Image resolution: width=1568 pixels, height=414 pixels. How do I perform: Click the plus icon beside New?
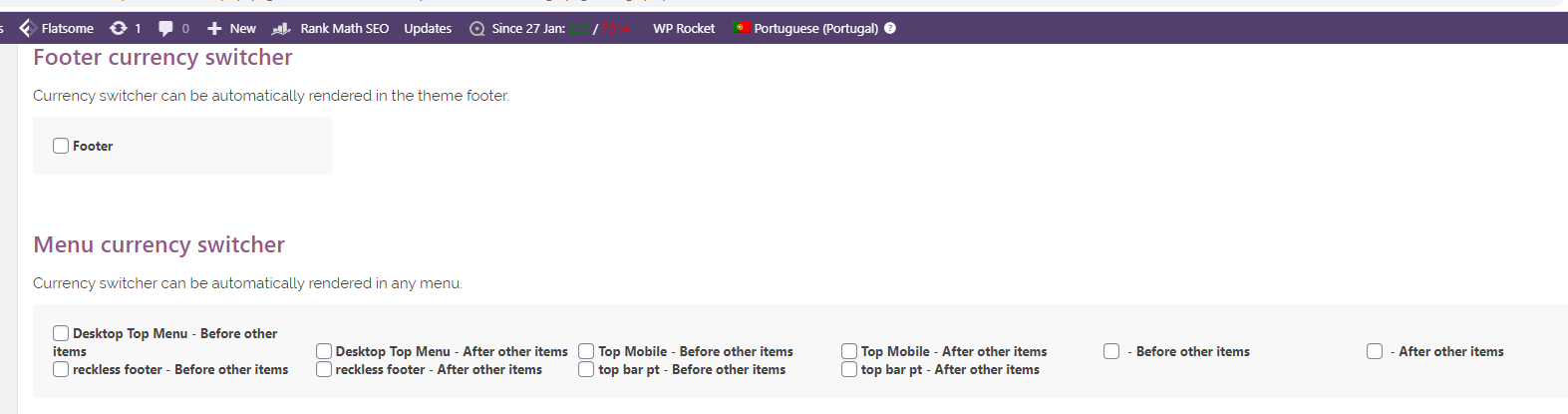pyautogui.click(x=214, y=28)
